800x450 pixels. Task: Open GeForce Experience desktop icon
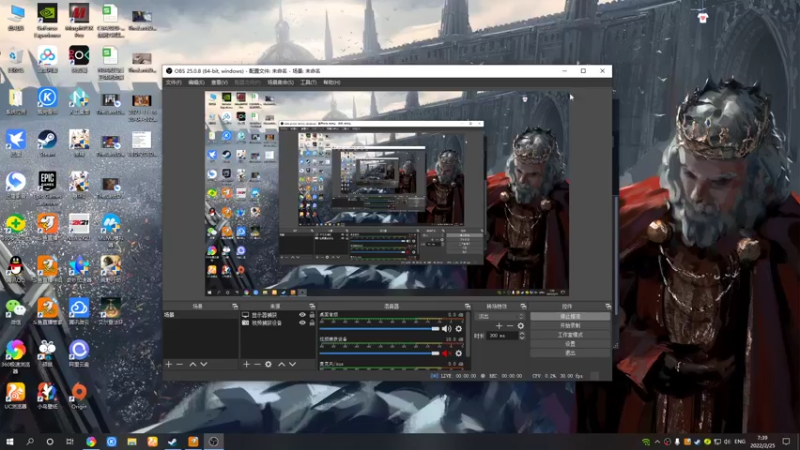click(47, 20)
